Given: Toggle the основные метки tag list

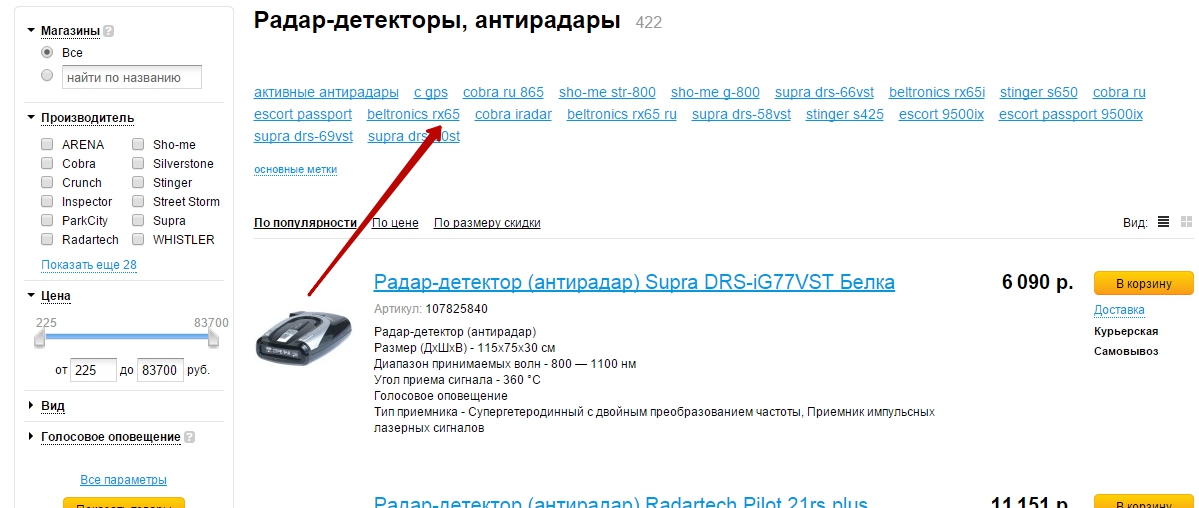Looking at the screenshot, I should click(295, 169).
